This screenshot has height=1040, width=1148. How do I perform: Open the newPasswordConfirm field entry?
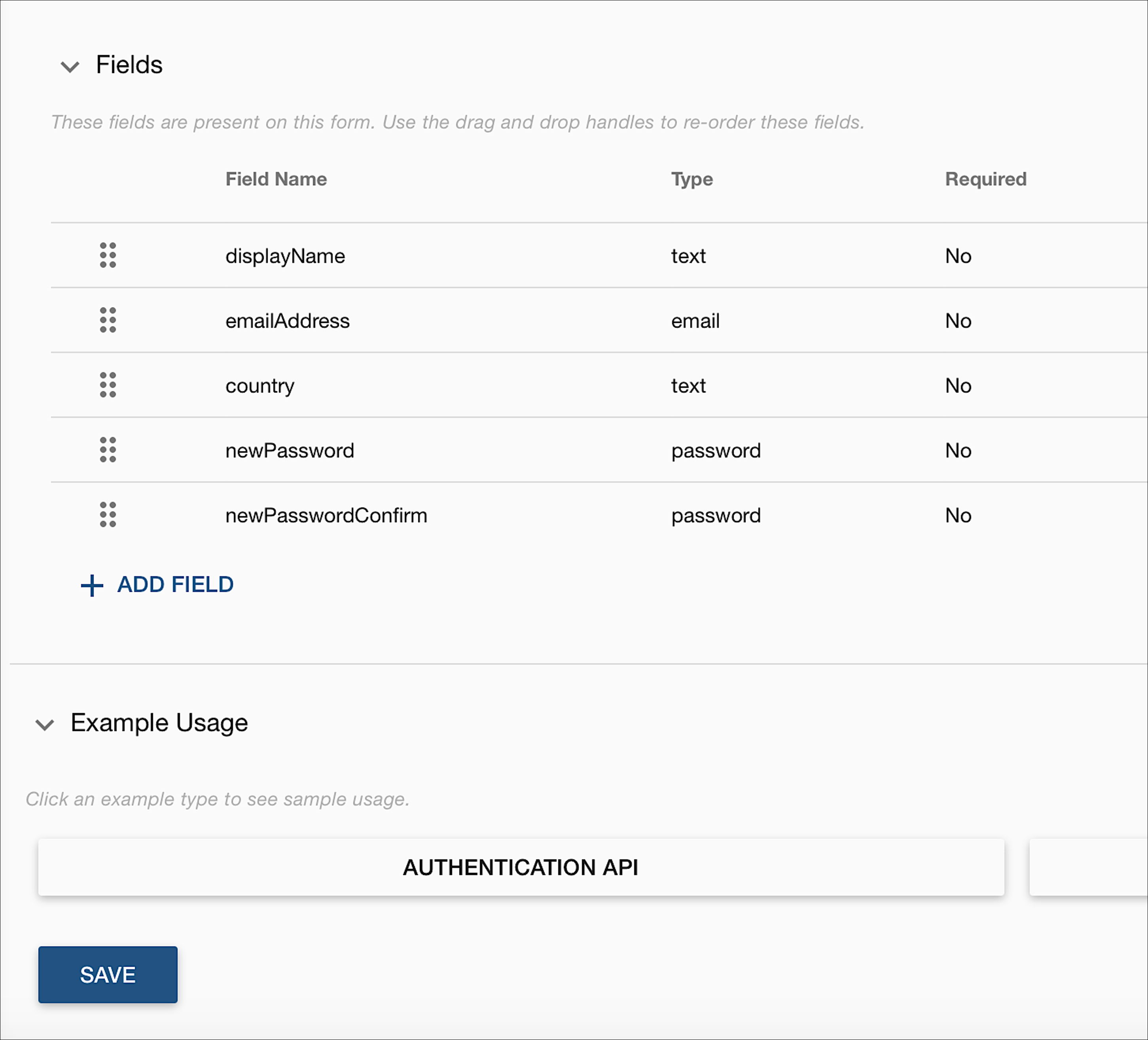(x=326, y=515)
